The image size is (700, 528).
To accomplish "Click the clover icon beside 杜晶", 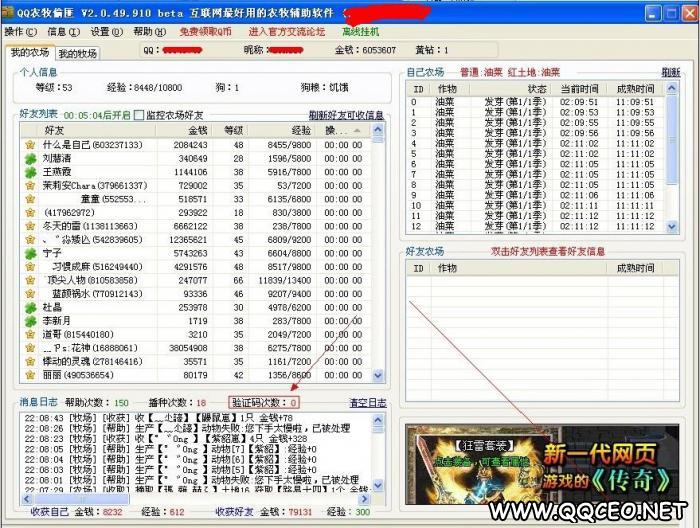I will click(31, 308).
